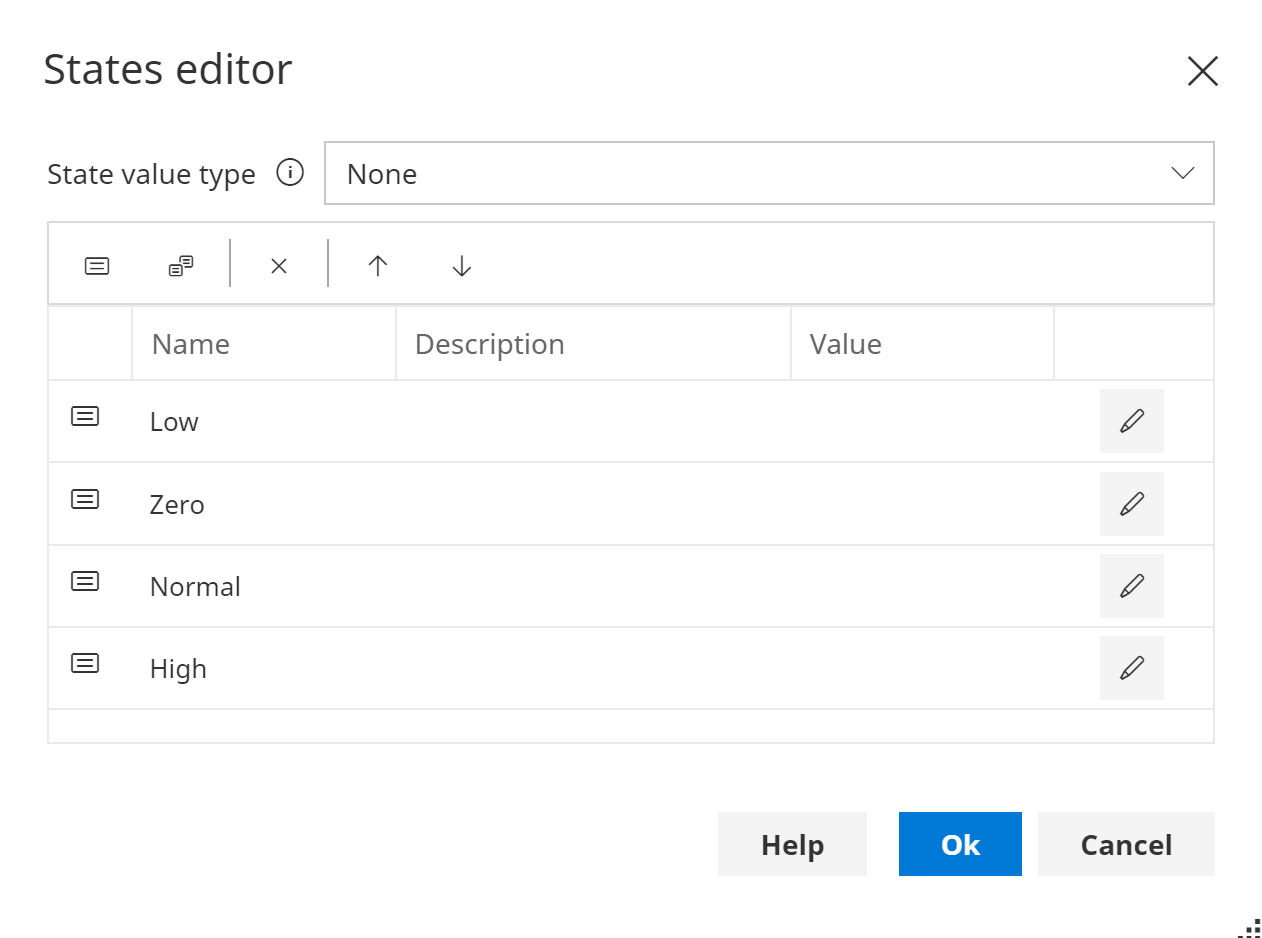The image size is (1262, 938).
Task: Move the selected state up
Action: coord(377,266)
